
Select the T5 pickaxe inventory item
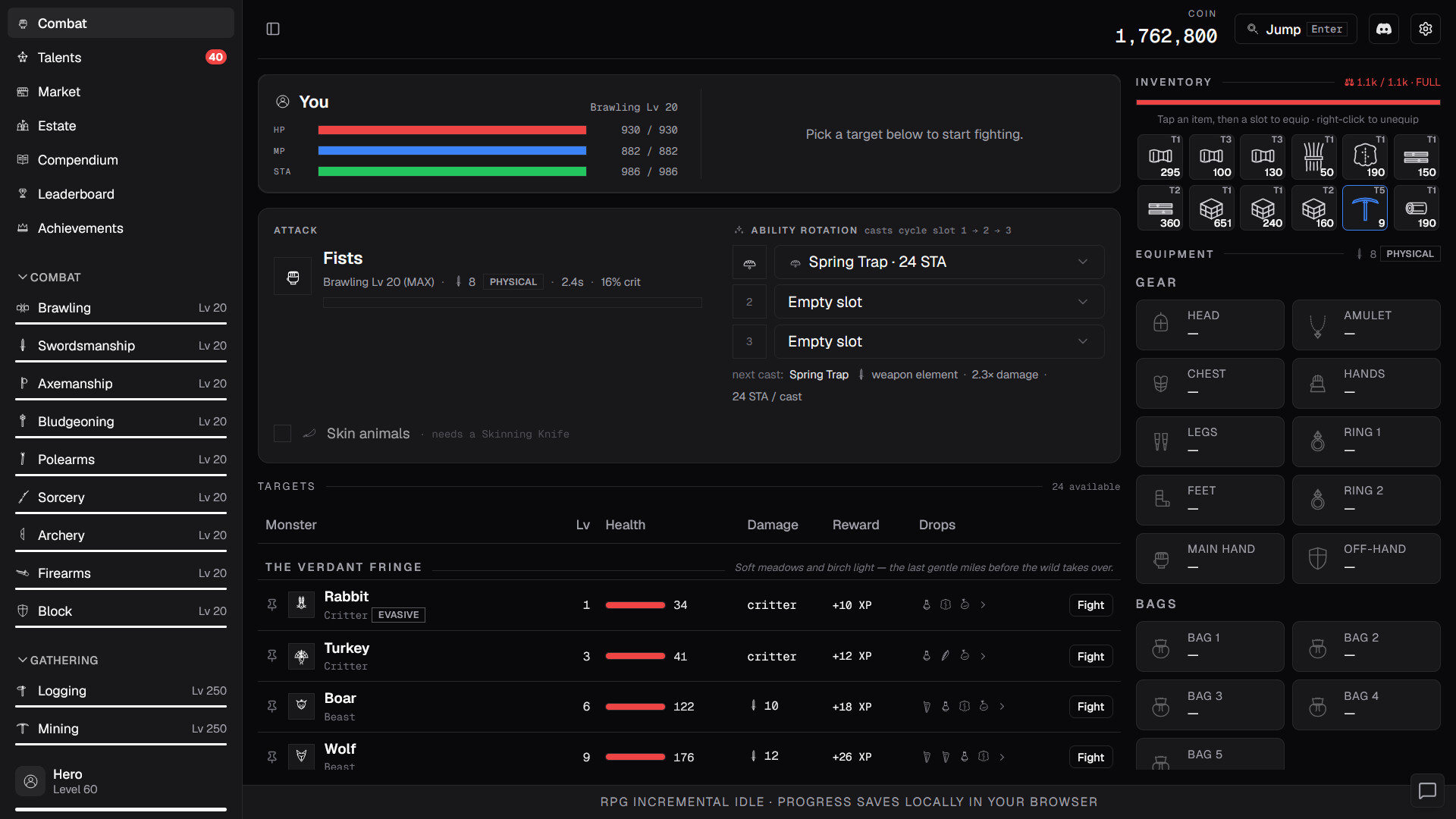coord(1364,208)
